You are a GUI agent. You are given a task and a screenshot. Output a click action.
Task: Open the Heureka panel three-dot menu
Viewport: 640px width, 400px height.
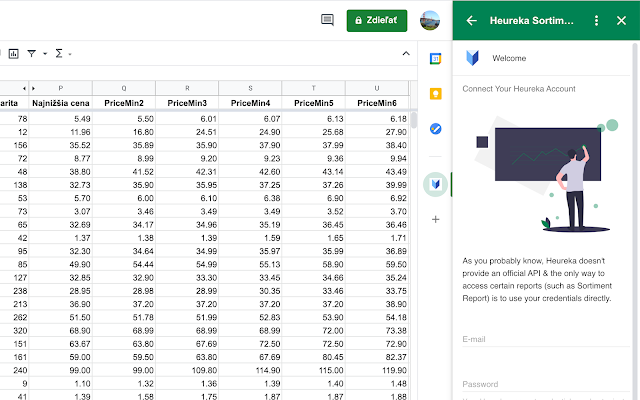pos(596,20)
